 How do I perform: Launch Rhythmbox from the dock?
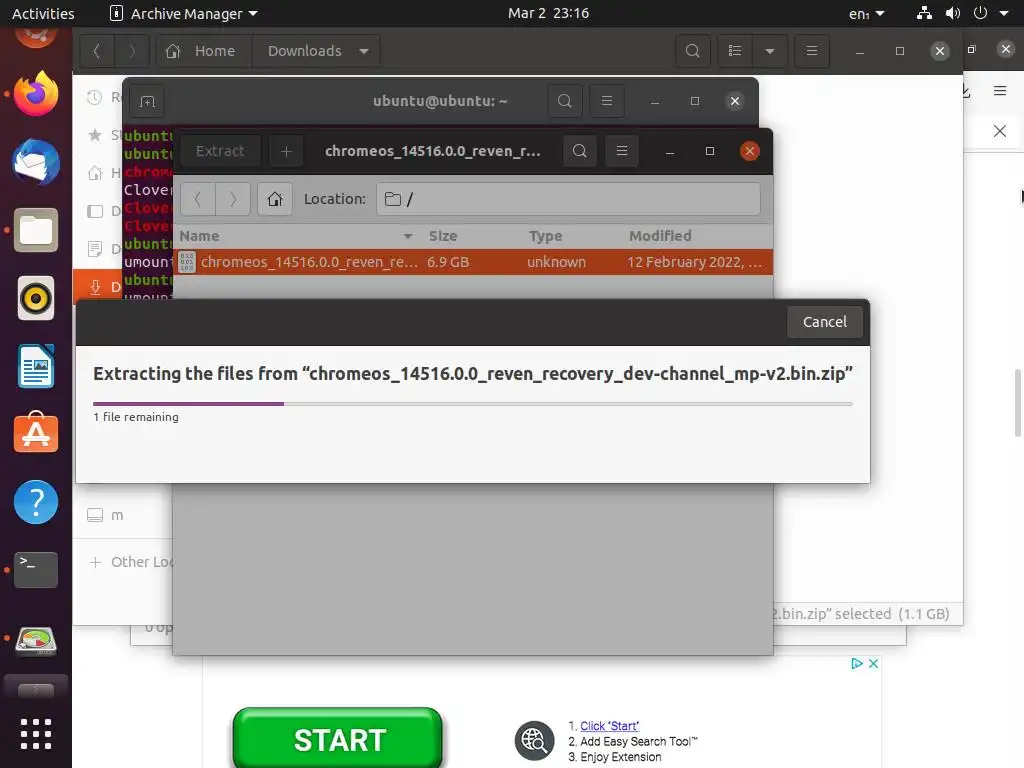click(x=36, y=298)
